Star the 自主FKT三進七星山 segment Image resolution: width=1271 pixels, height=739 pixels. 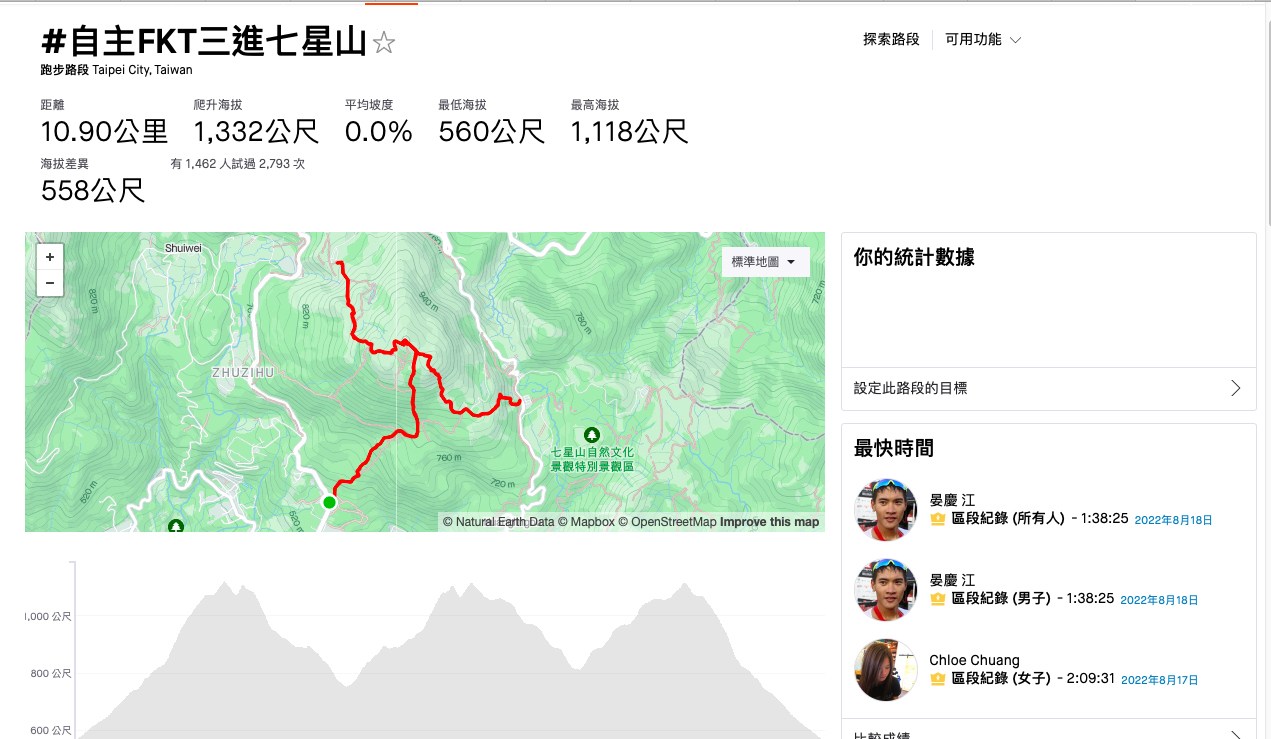(x=384, y=42)
